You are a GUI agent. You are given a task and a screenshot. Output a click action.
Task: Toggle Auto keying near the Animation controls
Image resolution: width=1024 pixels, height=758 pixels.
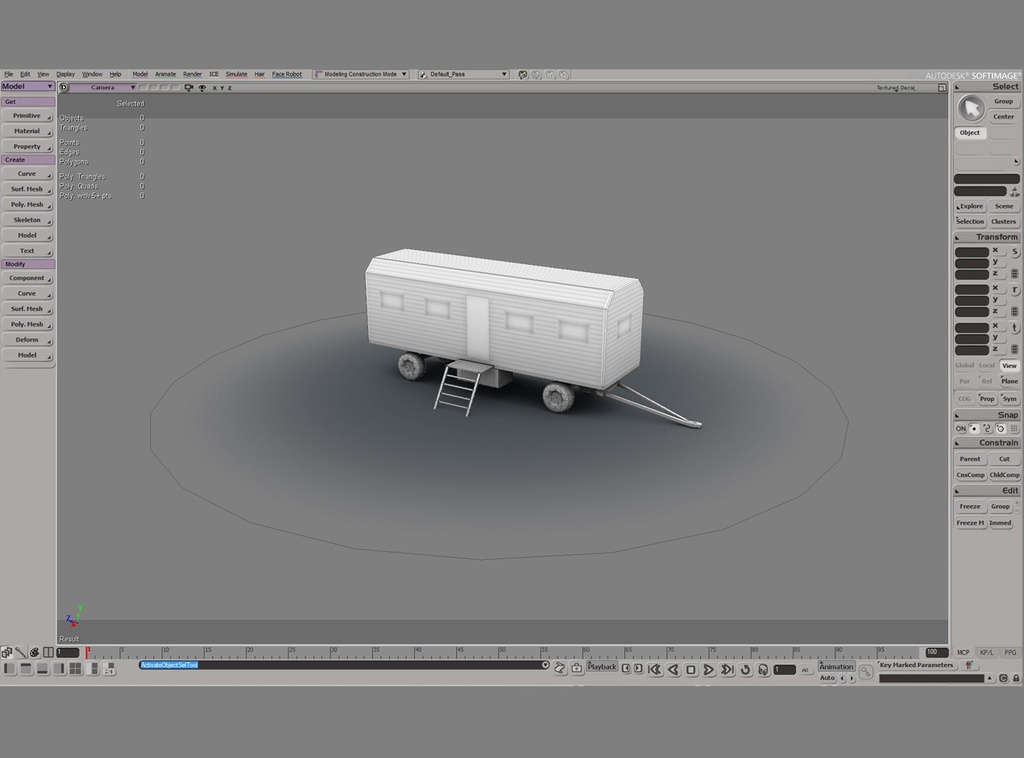(x=827, y=678)
